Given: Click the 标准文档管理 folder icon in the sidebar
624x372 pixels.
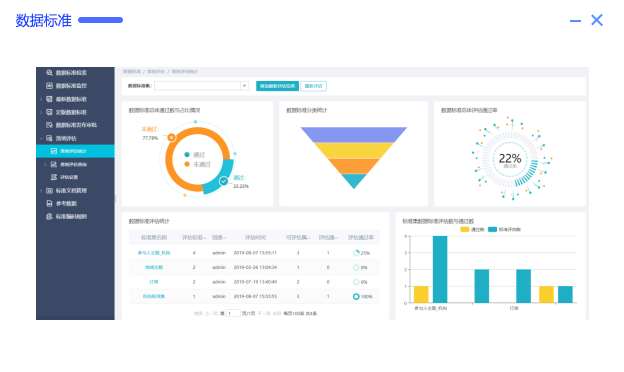Looking at the screenshot, I should [x=49, y=191].
